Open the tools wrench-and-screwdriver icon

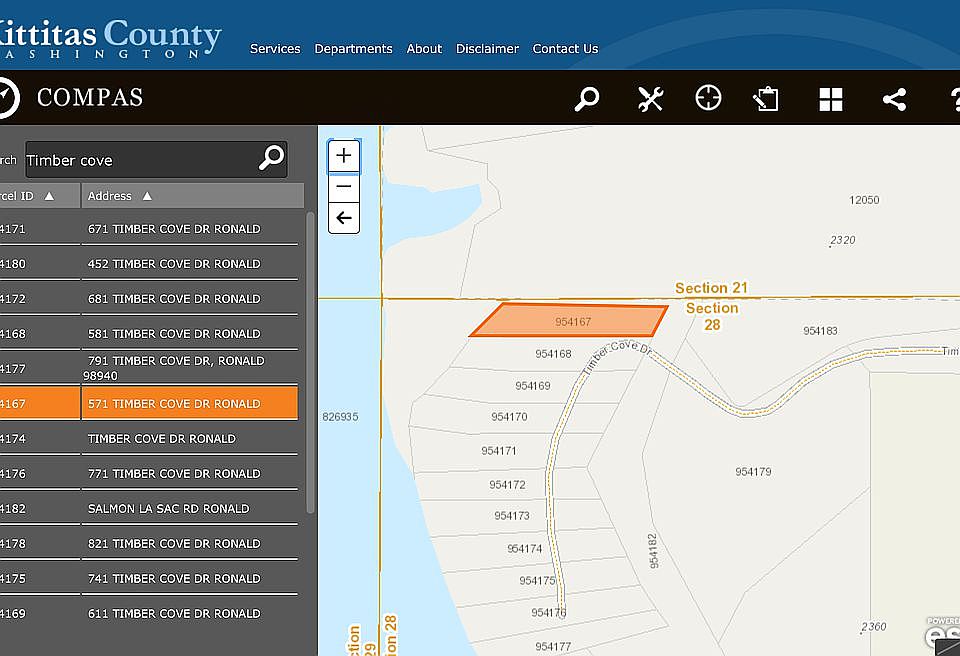tap(650, 99)
